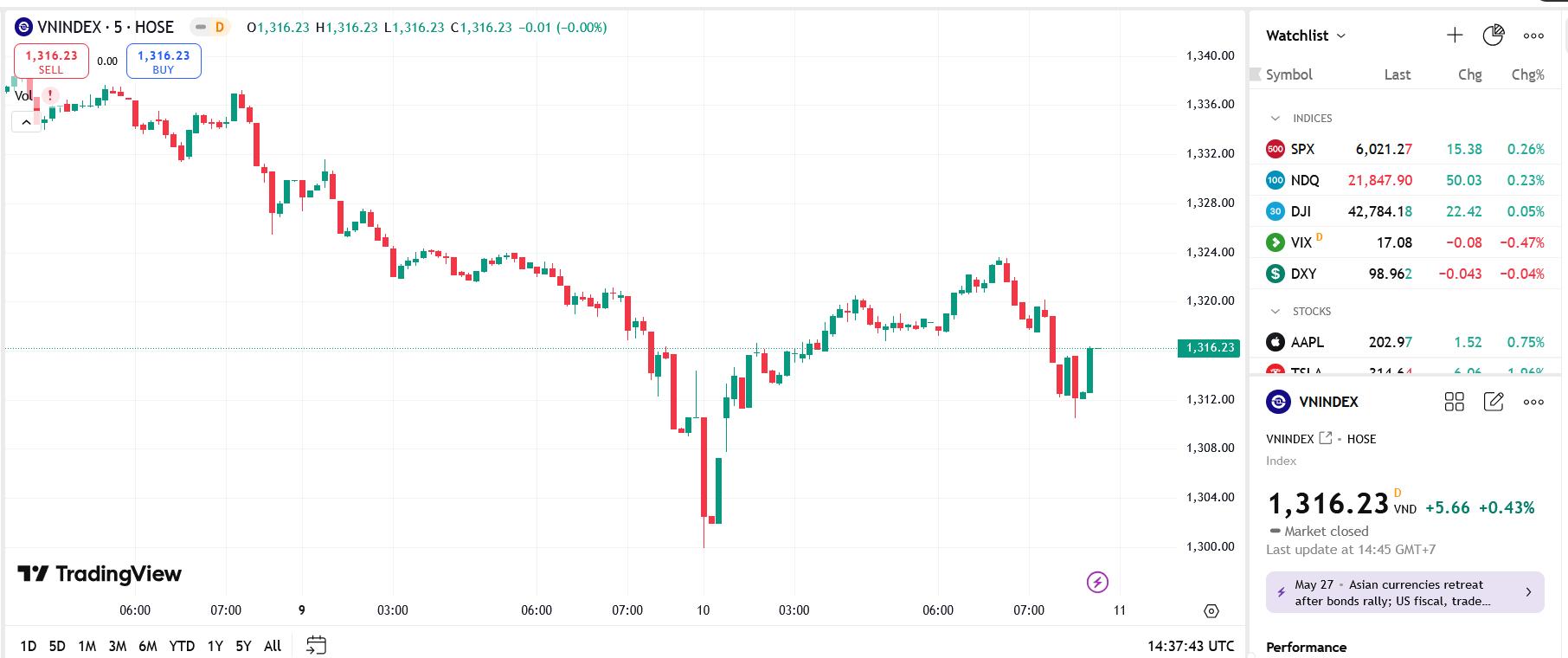This screenshot has height=658, width=1568.
Task: Open the date range calendar icon
Action: click(x=317, y=645)
